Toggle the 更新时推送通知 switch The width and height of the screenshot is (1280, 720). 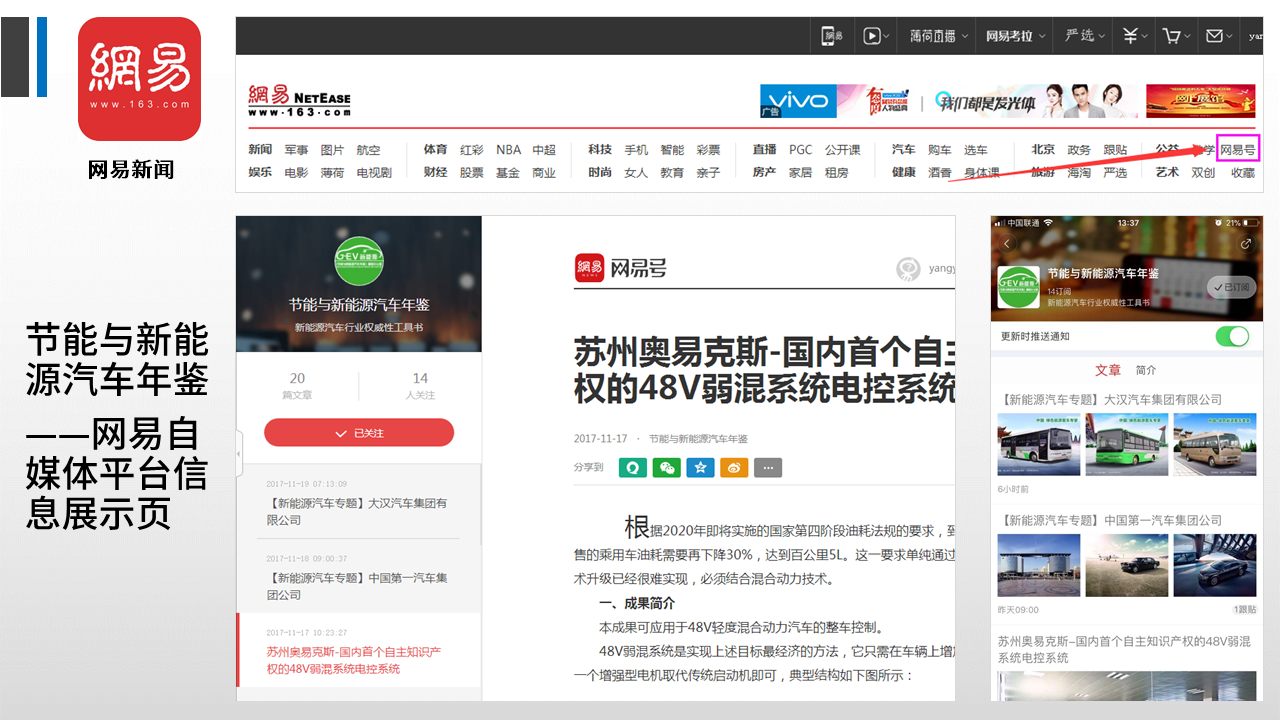1233,336
